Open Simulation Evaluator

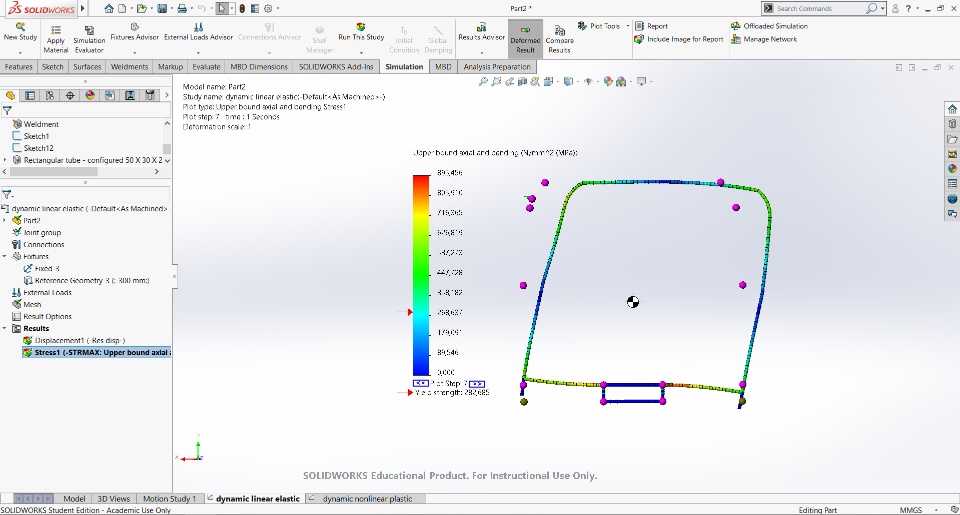click(x=89, y=40)
